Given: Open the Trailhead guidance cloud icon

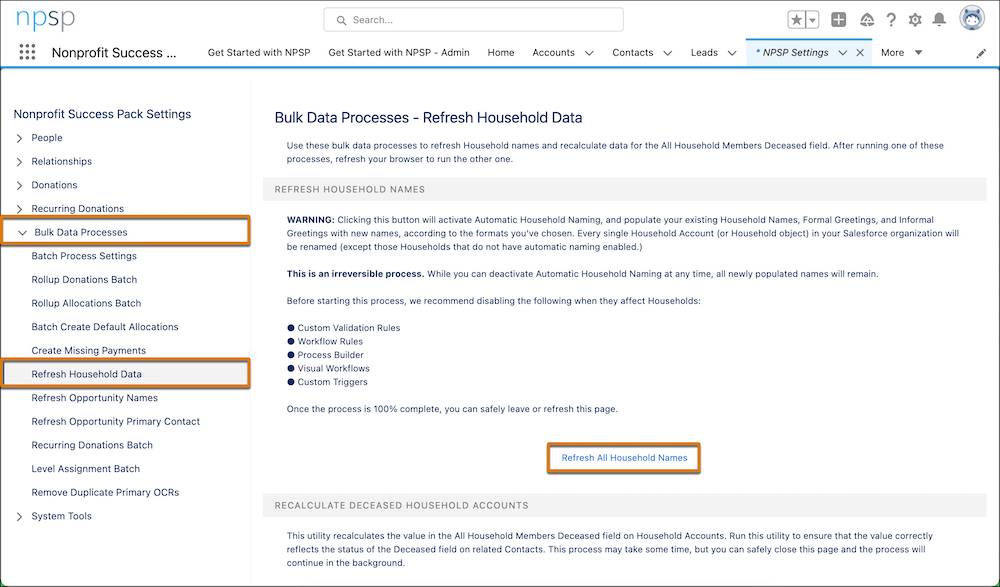Looking at the screenshot, I should [867, 20].
